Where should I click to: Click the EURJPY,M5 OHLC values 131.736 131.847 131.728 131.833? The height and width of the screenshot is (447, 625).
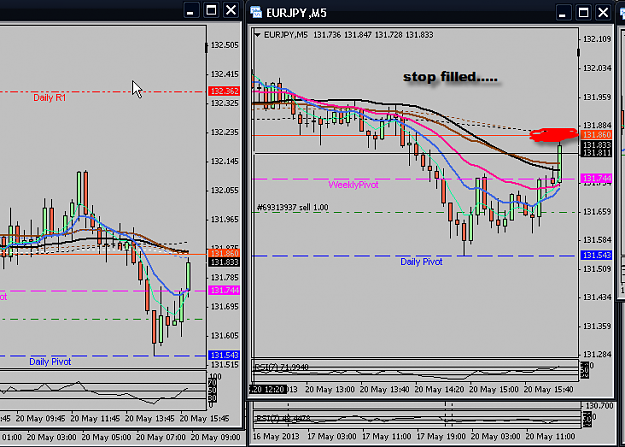(373, 35)
